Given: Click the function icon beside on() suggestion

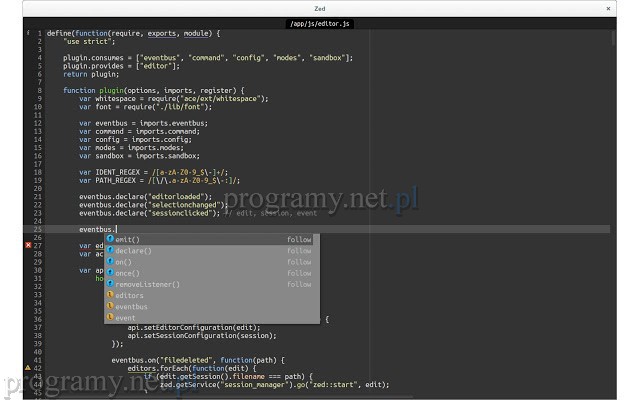Looking at the screenshot, I should pyautogui.click(x=110, y=262).
